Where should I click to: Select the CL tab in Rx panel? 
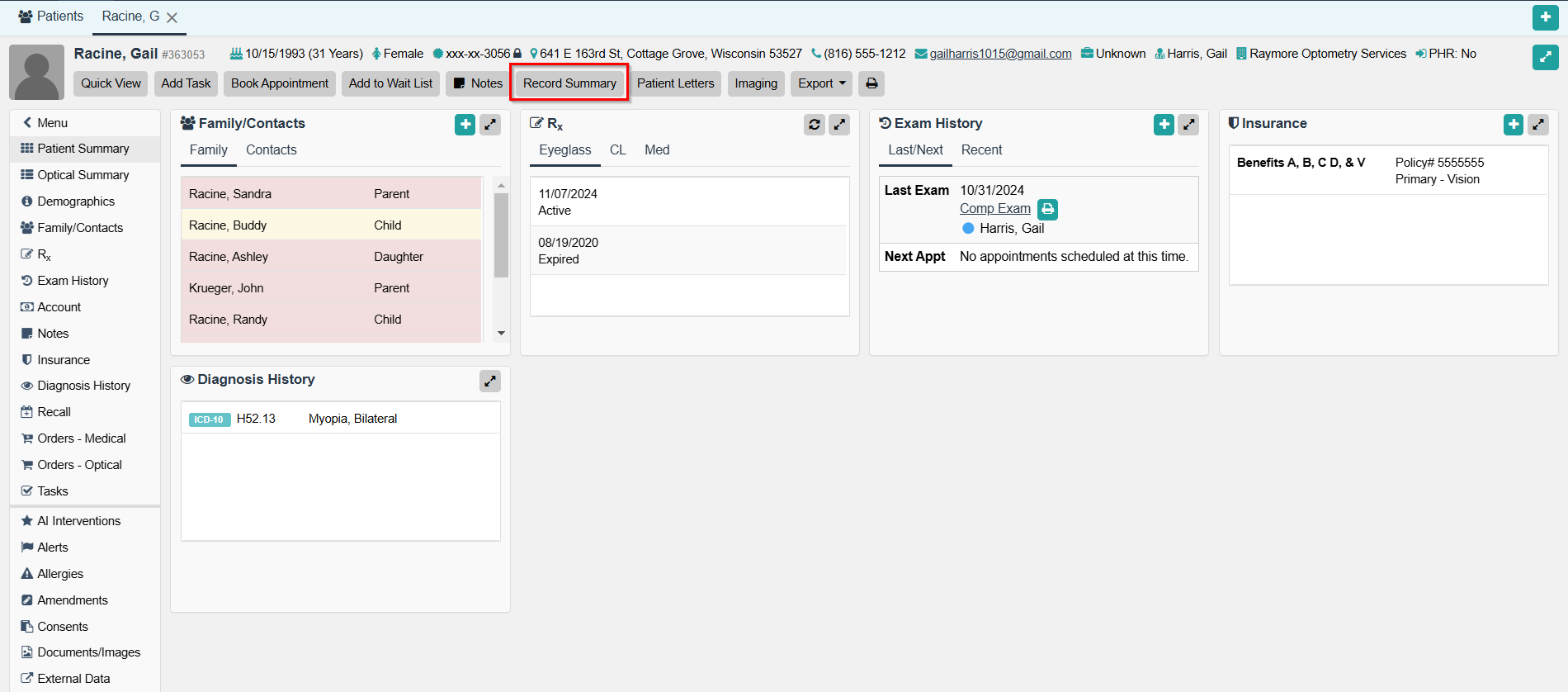click(617, 150)
